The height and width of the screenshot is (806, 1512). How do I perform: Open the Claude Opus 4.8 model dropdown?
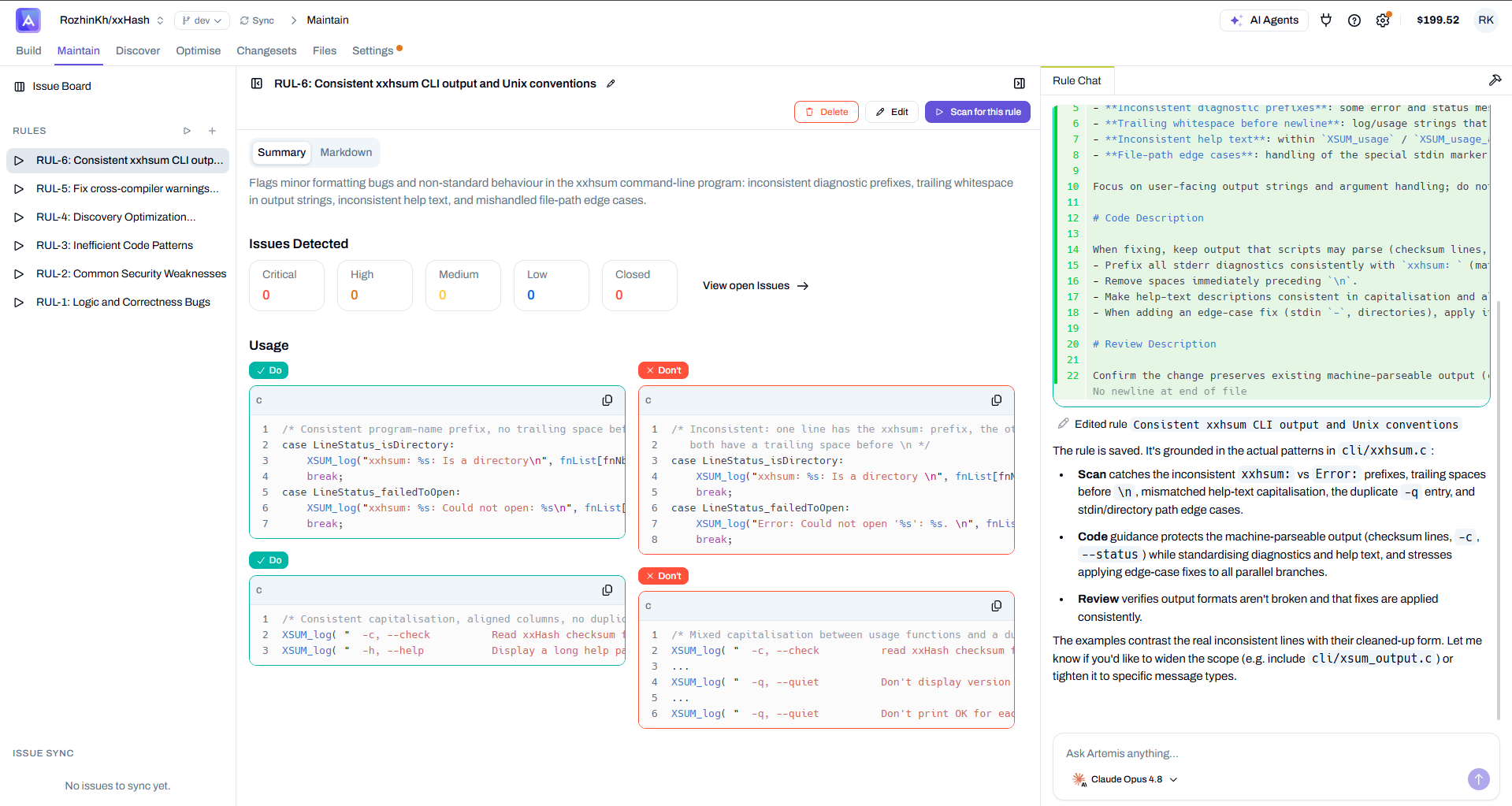pyautogui.click(x=1125, y=779)
